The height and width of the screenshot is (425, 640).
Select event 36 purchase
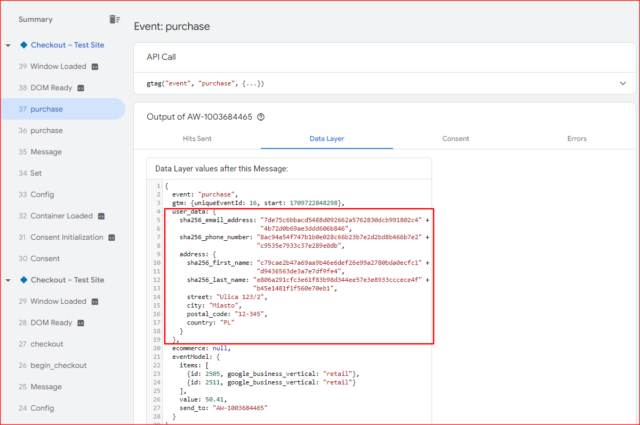(40, 130)
